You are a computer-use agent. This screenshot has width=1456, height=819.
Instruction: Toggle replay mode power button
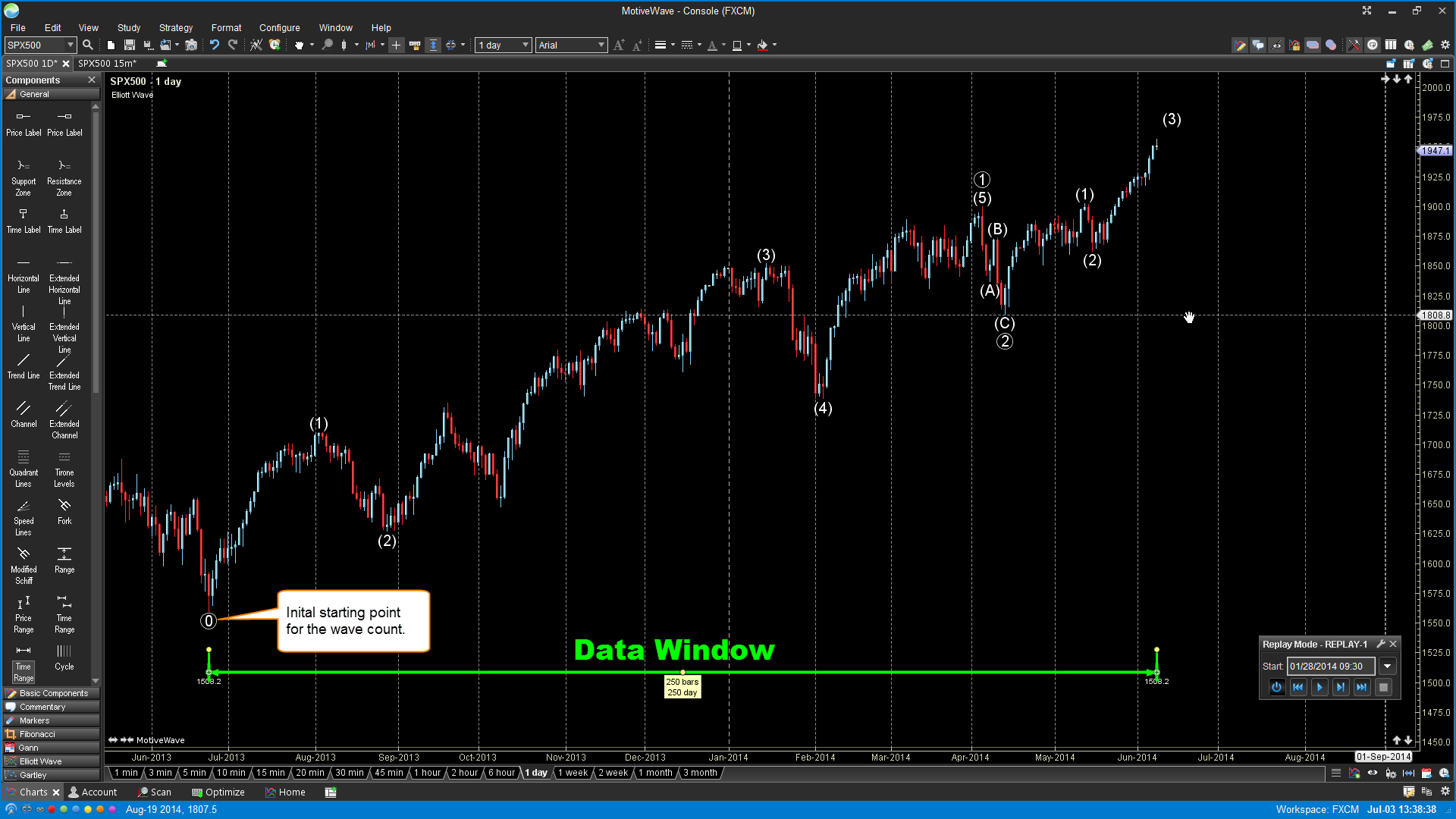point(1277,687)
